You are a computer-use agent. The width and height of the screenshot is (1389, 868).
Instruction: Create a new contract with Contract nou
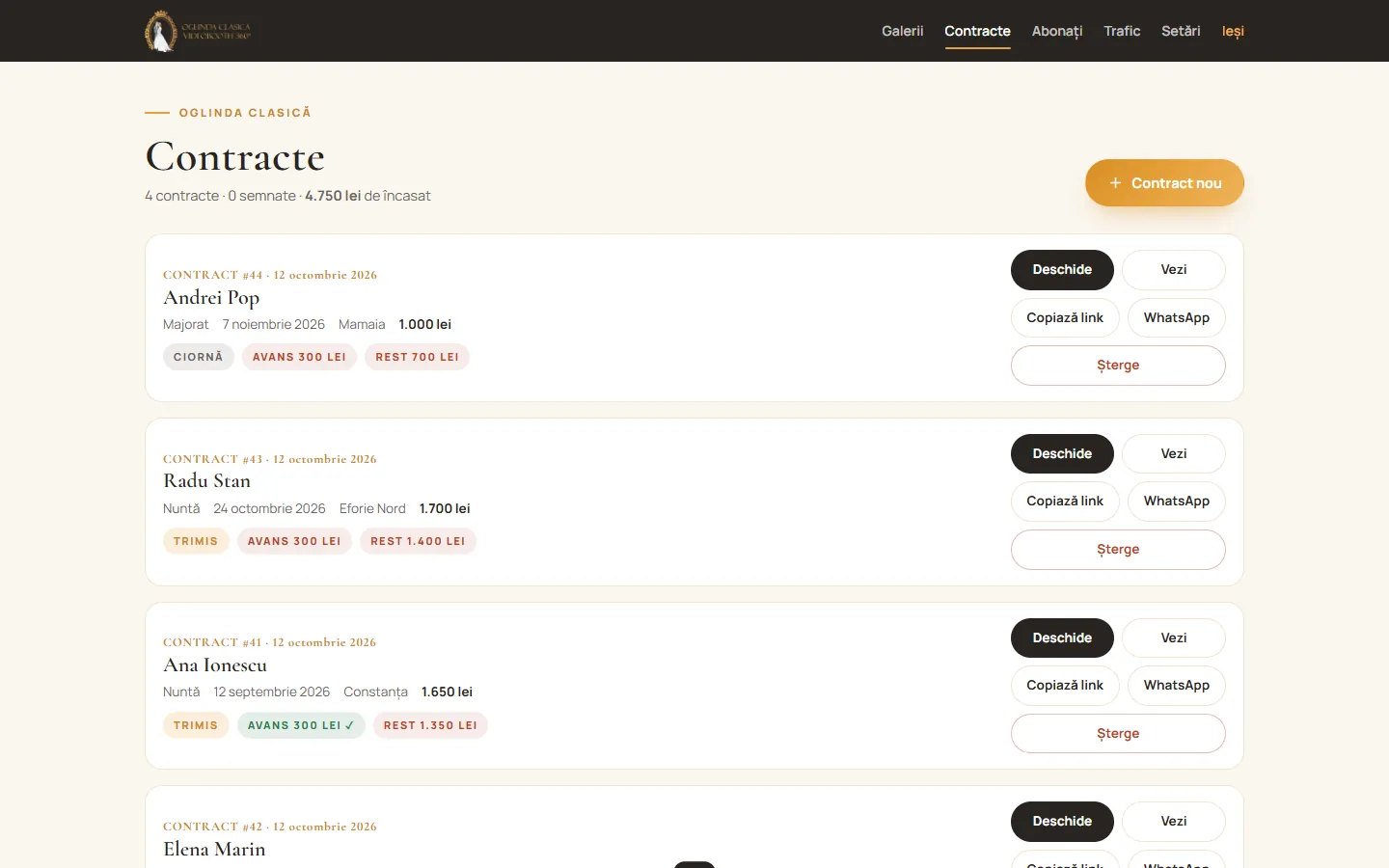[1164, 183]
